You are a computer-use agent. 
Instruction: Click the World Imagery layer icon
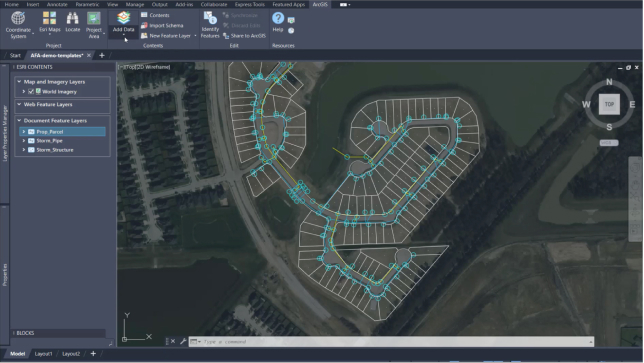(x=38, y=92)
